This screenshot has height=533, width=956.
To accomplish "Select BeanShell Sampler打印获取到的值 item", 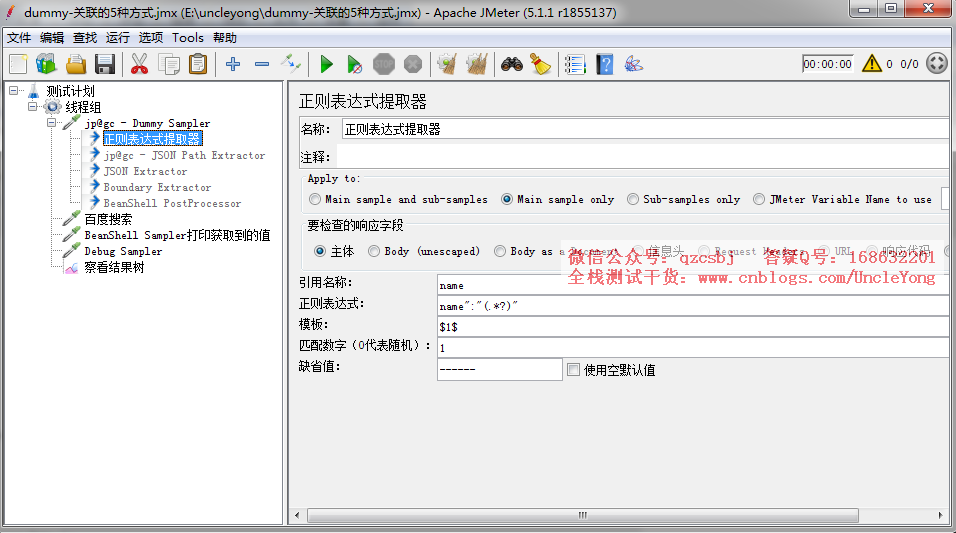I will (177, 235).
